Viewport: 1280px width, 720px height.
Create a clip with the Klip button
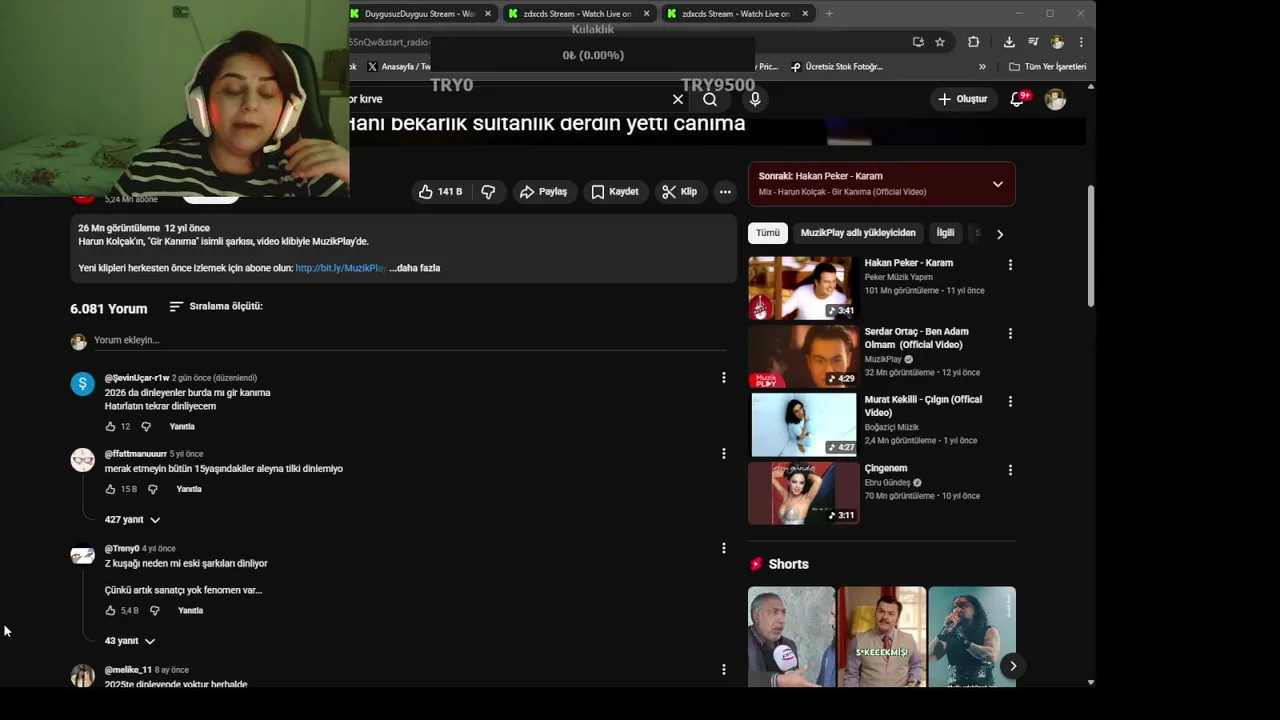pos(679,192)
